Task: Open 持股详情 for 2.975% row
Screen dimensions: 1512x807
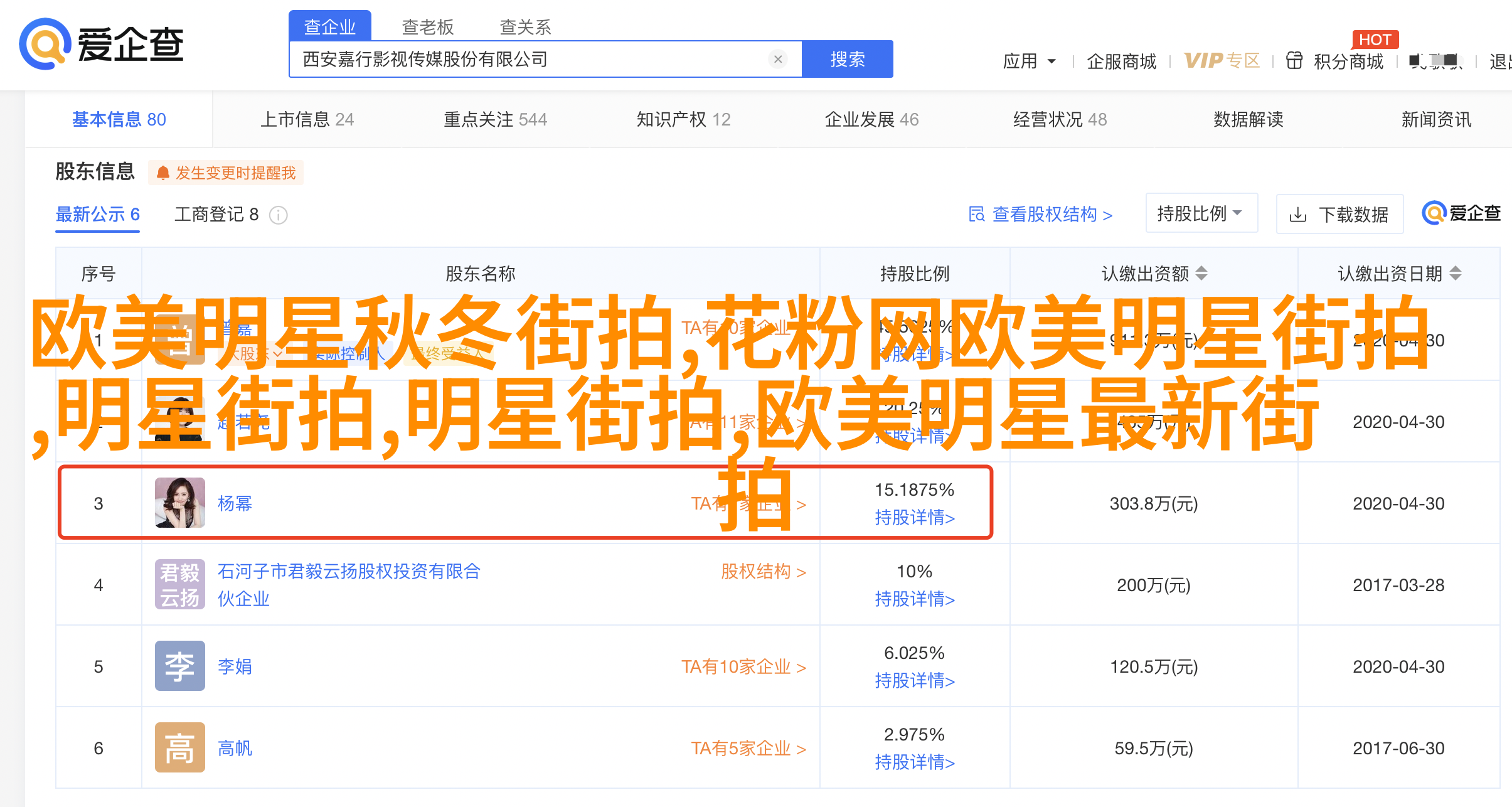Action: pos(915,762)
